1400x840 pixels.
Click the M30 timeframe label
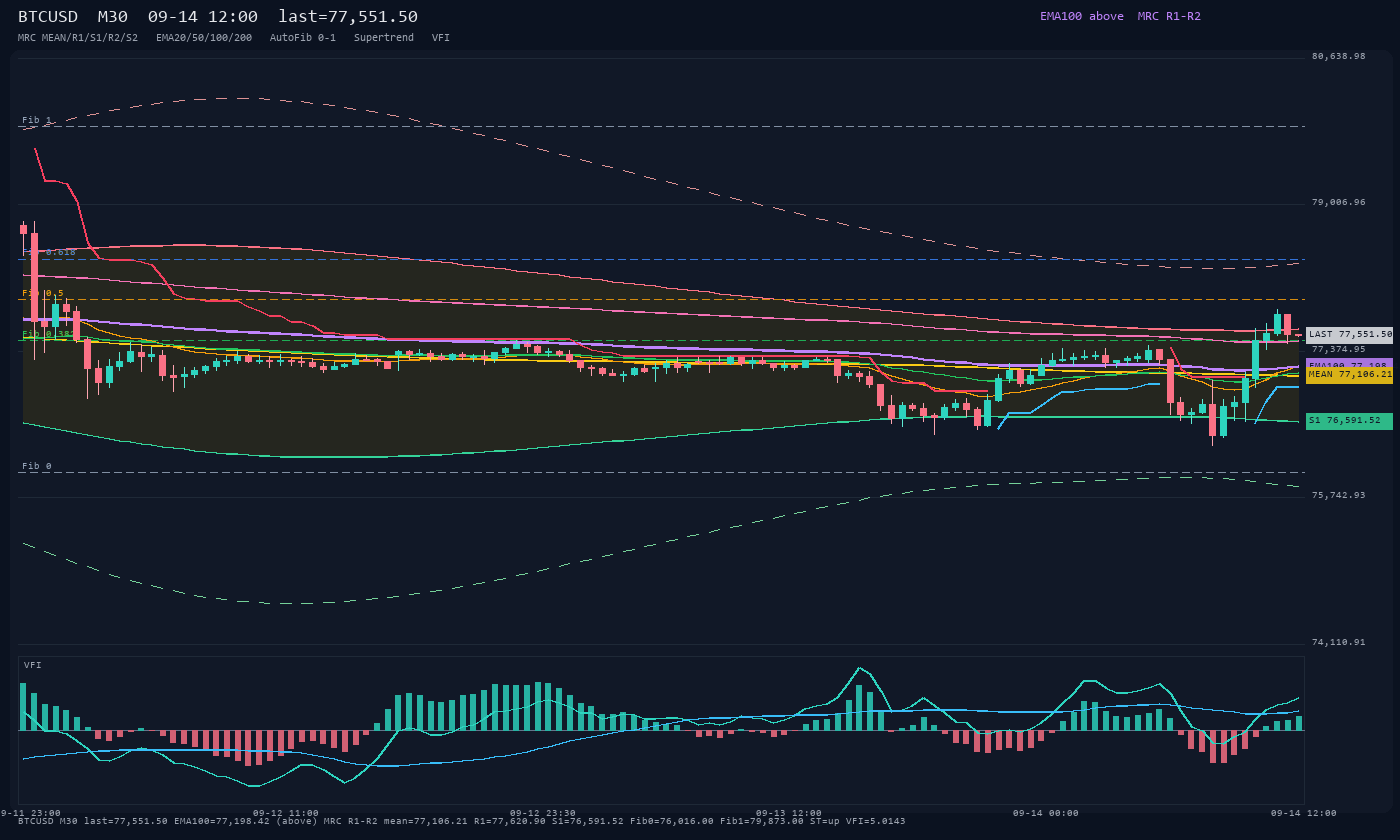coord(112,16)
